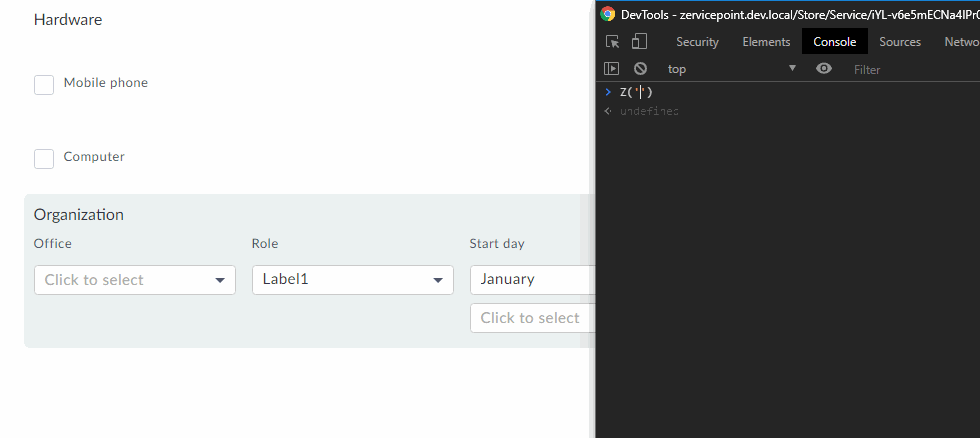The width and height of the screenshot is (980, 438).
Task: Open the Office dropdown
Action: (135, 280)
